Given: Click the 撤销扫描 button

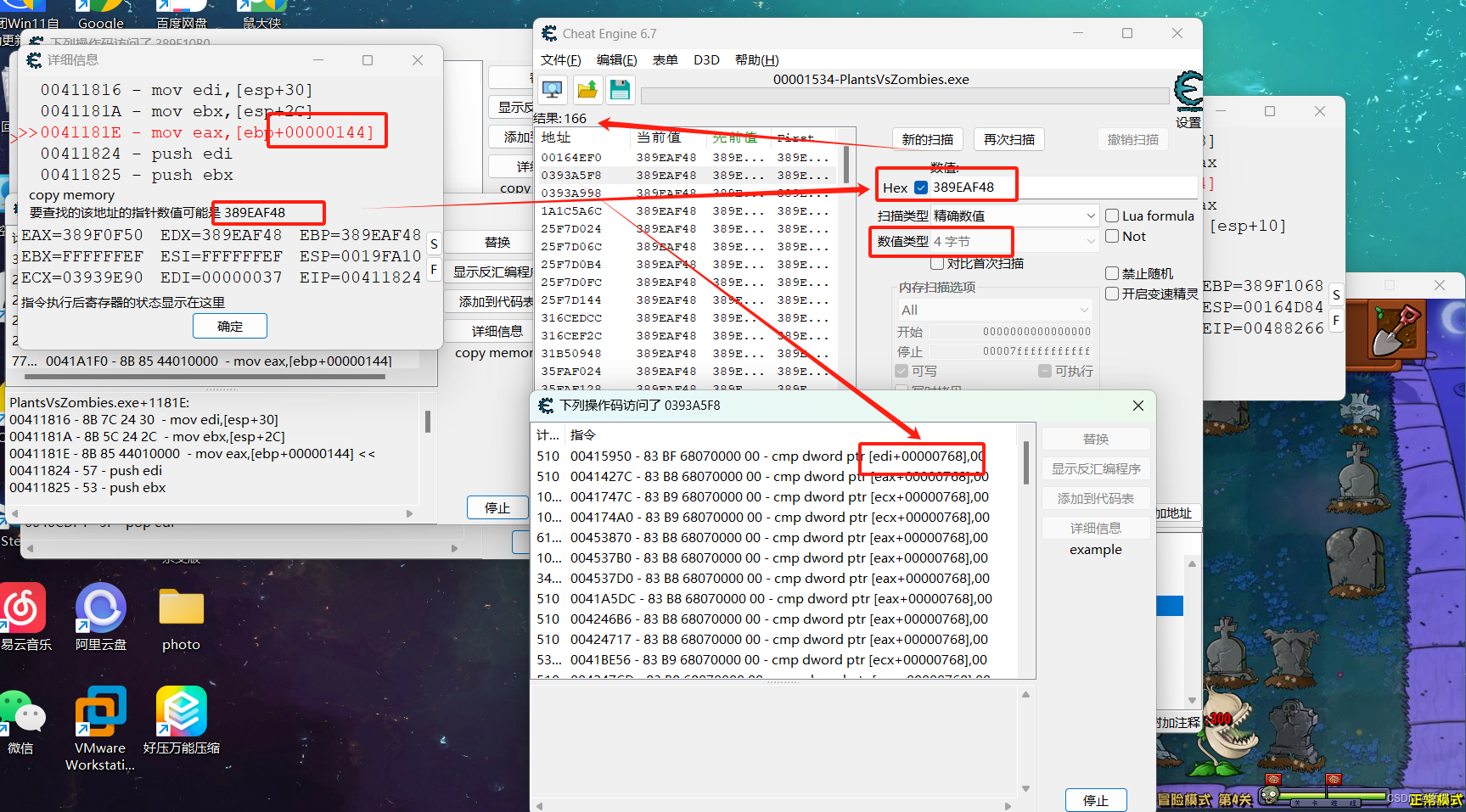Looking at the screenshot, I should 1133,140.
